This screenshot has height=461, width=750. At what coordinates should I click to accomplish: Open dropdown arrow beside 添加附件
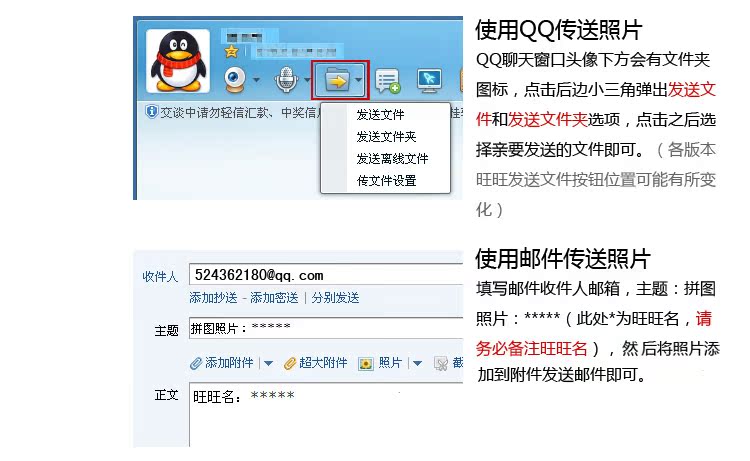tap(268, 363)
